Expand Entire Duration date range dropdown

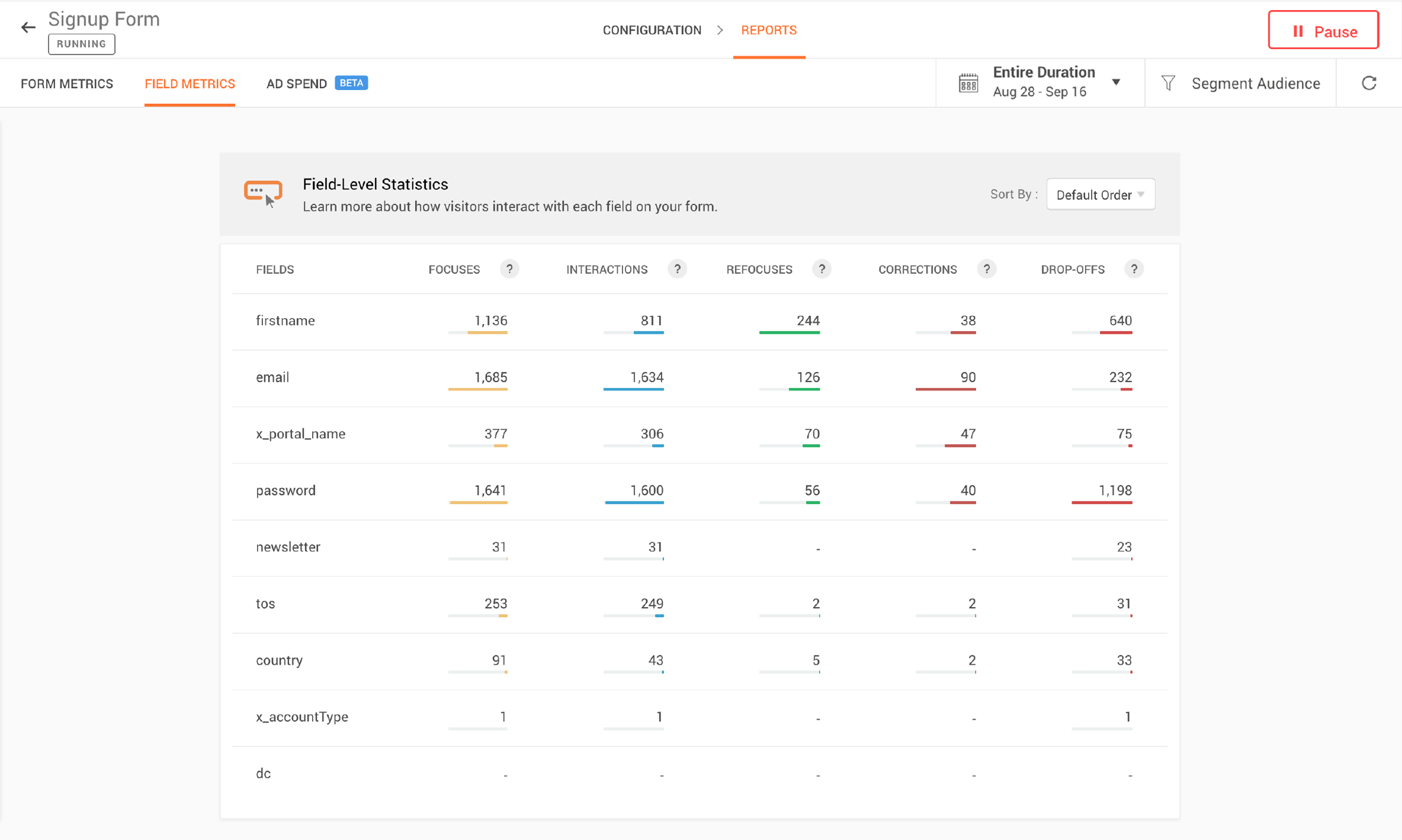pos(1116,82)
